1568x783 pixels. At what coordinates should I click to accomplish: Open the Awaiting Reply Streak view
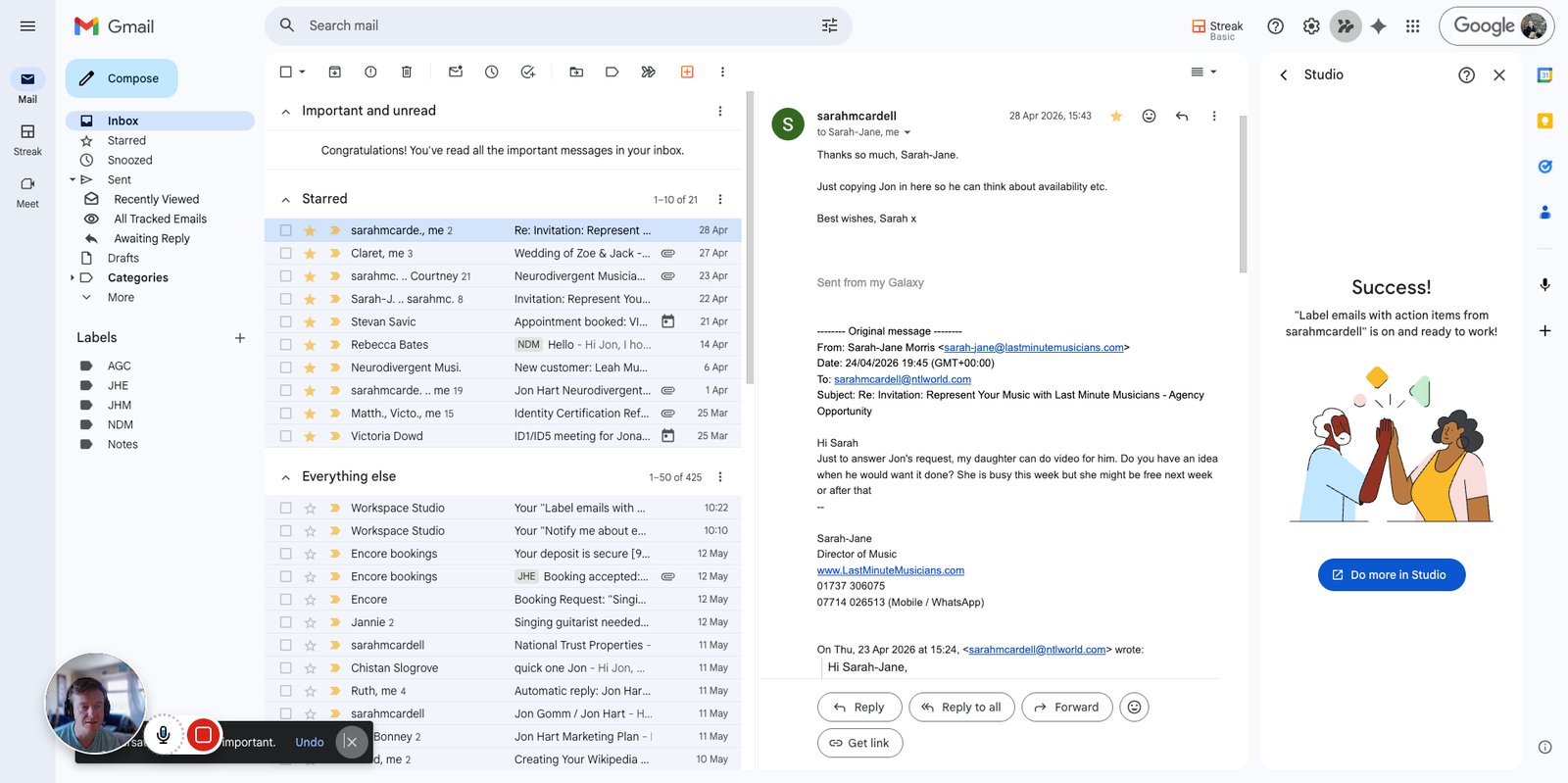[x=152, y=238]
